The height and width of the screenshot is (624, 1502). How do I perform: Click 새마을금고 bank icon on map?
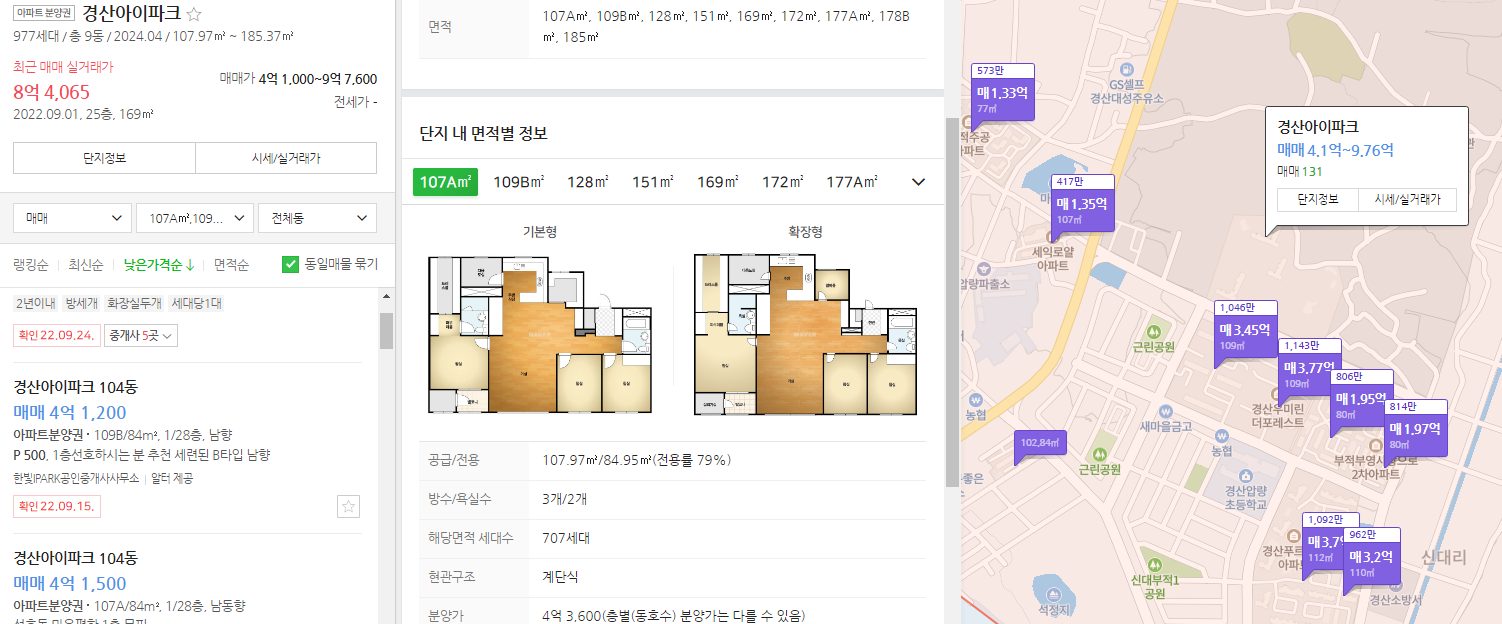pyautogui.click(x=1166, y=412)
